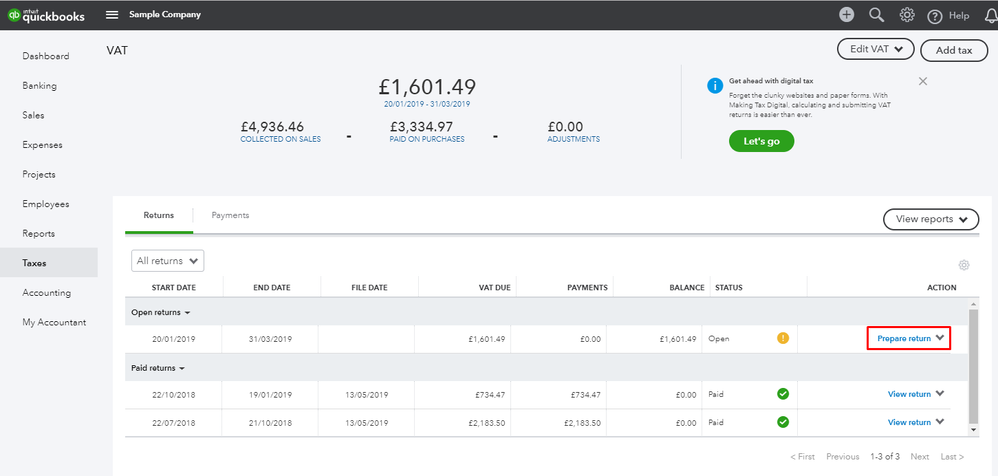Open the All returns filter dropdown
The image size is (998, 476).
[167, 261]
